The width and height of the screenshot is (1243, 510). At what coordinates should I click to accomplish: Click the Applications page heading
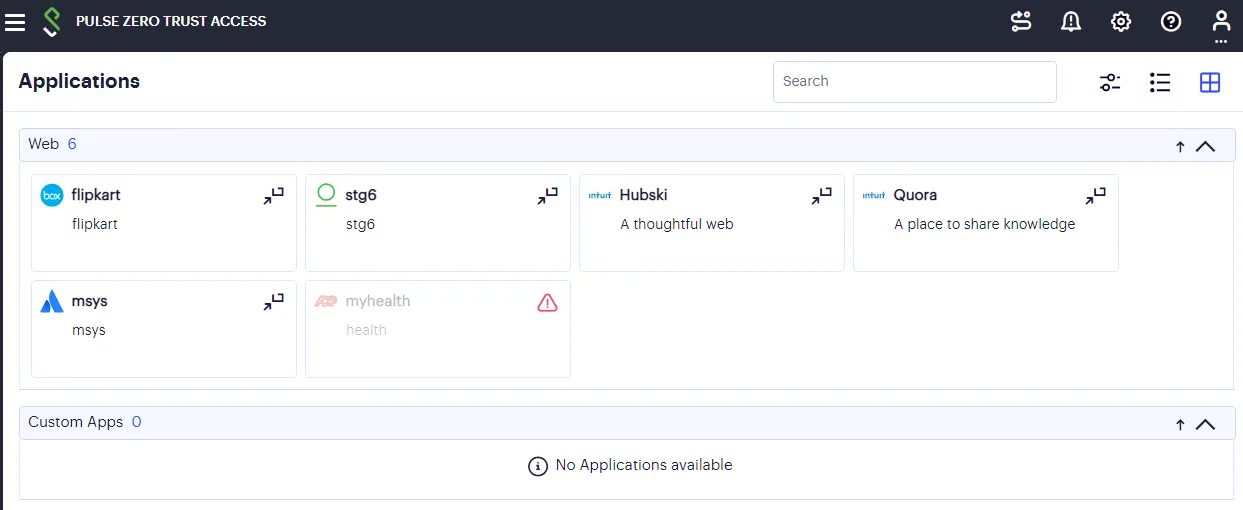click(x=79, y=81)
